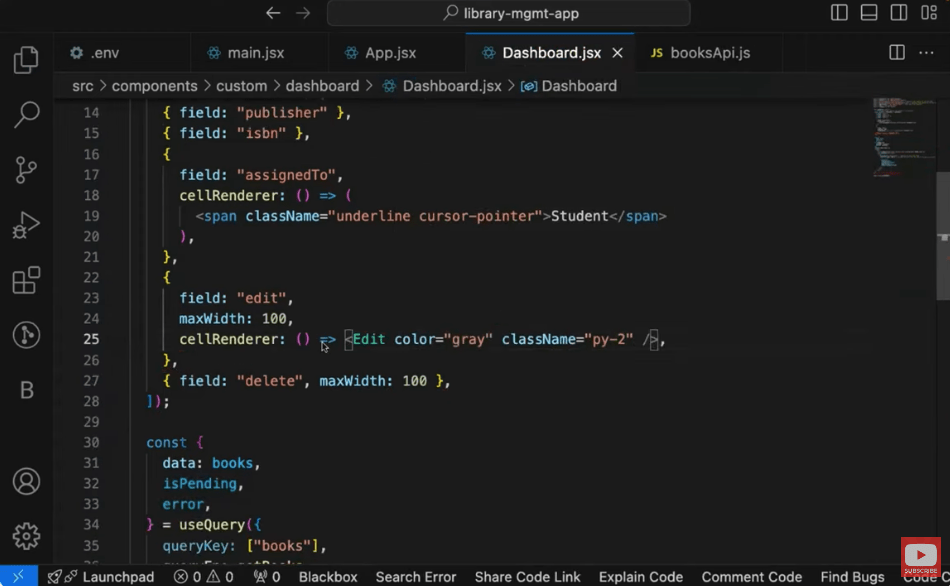Expand the components breadcrumb
Viewport: 950px width, 586px height.
158,86
